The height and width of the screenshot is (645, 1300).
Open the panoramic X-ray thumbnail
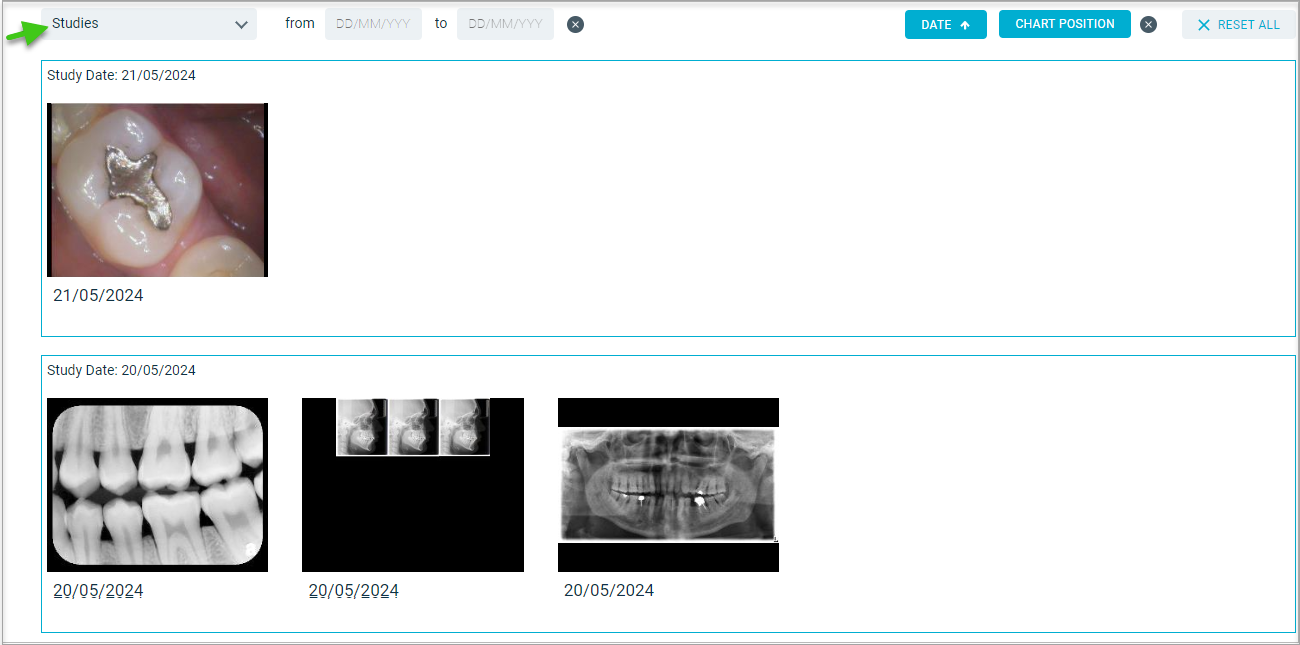tap(668, 485)
